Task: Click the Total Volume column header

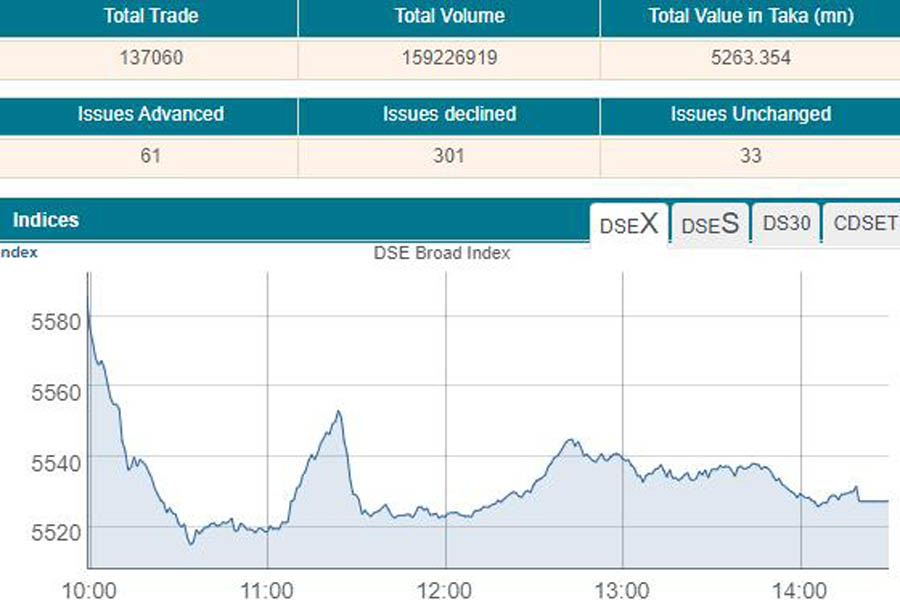Action: [449, 16]
